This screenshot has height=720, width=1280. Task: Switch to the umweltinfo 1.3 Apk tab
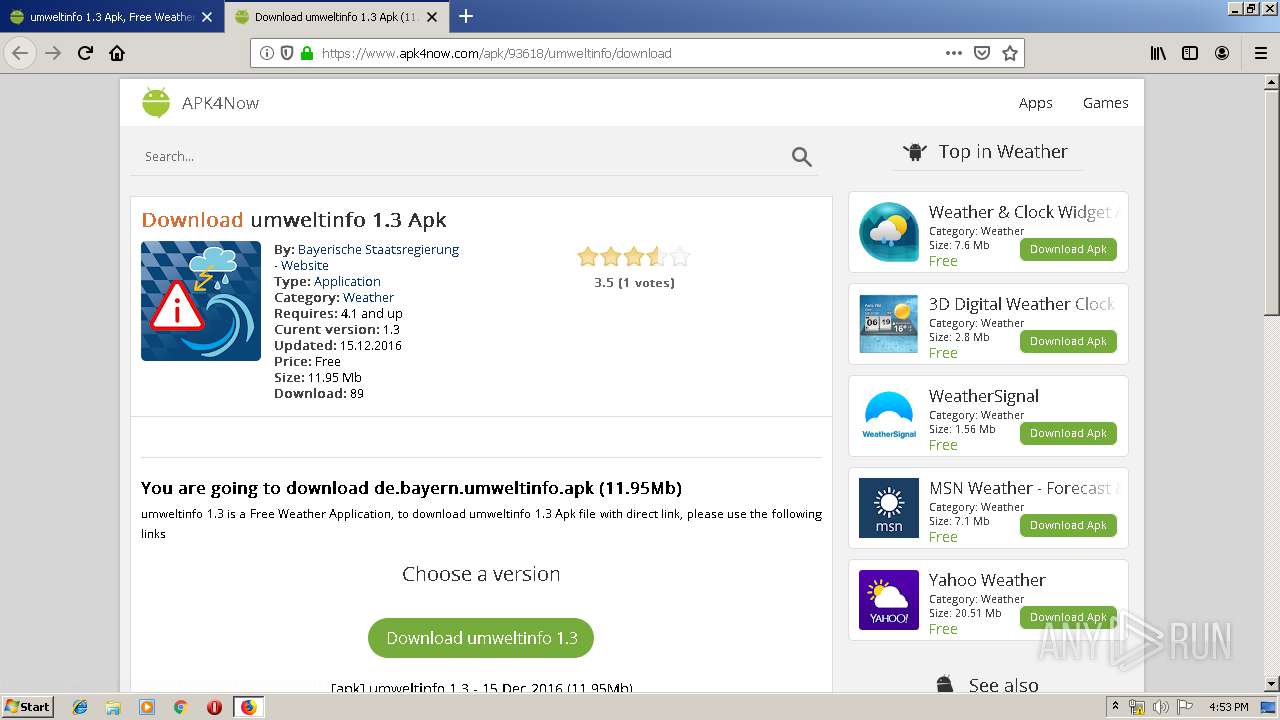click(x=111, y=17)
